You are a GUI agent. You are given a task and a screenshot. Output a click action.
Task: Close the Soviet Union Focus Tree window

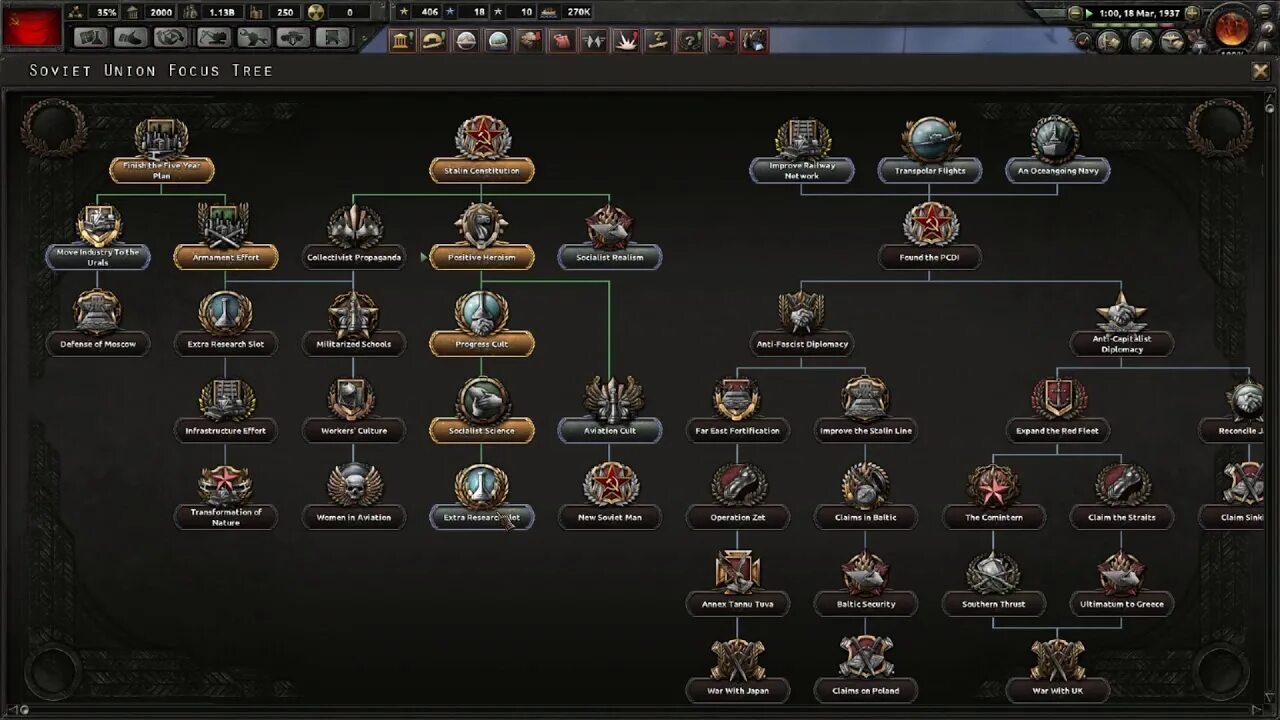[1261, 71]
